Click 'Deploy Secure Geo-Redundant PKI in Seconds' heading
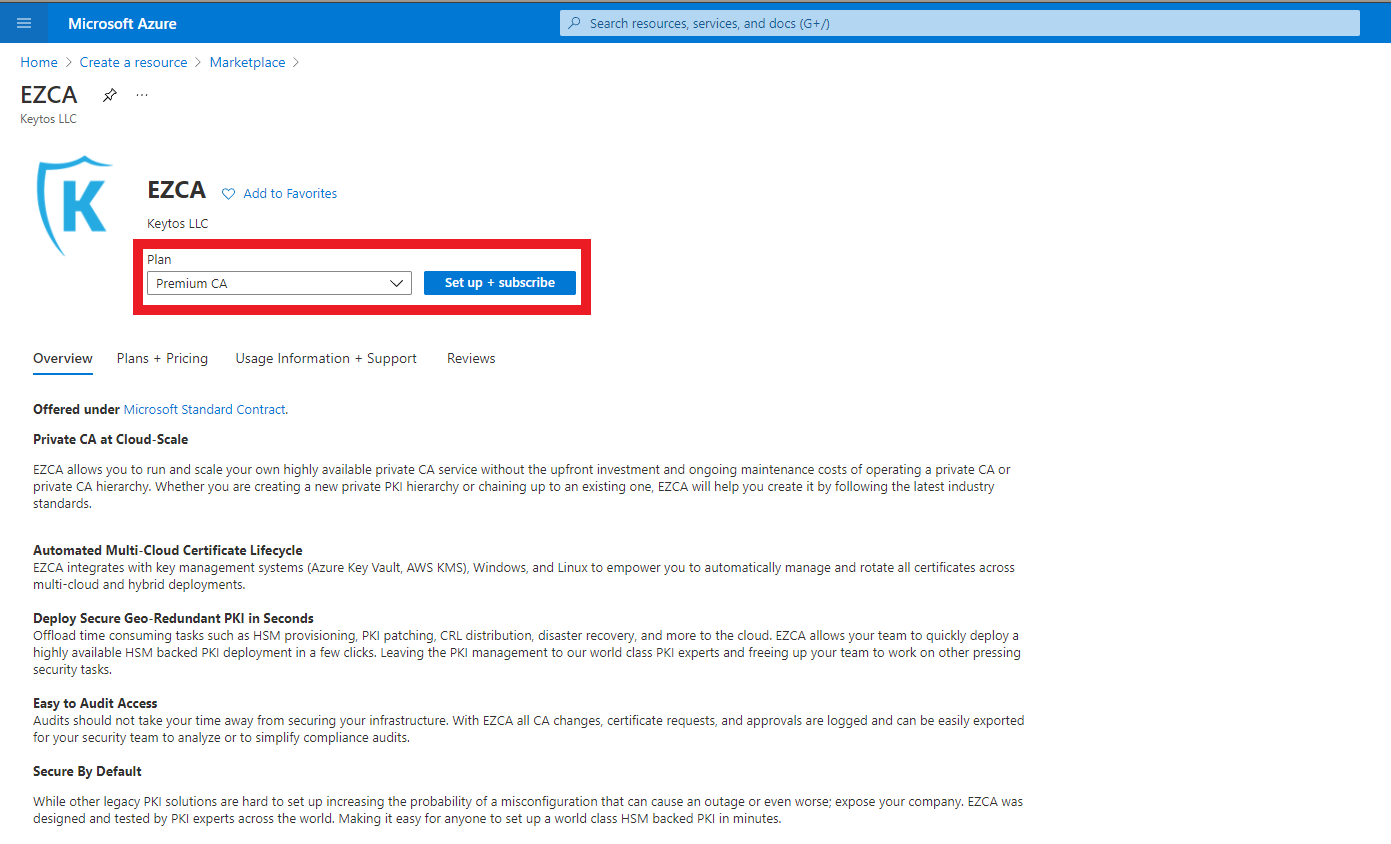This screenshot has width=1391, height=844. click(x=173, y=618)
